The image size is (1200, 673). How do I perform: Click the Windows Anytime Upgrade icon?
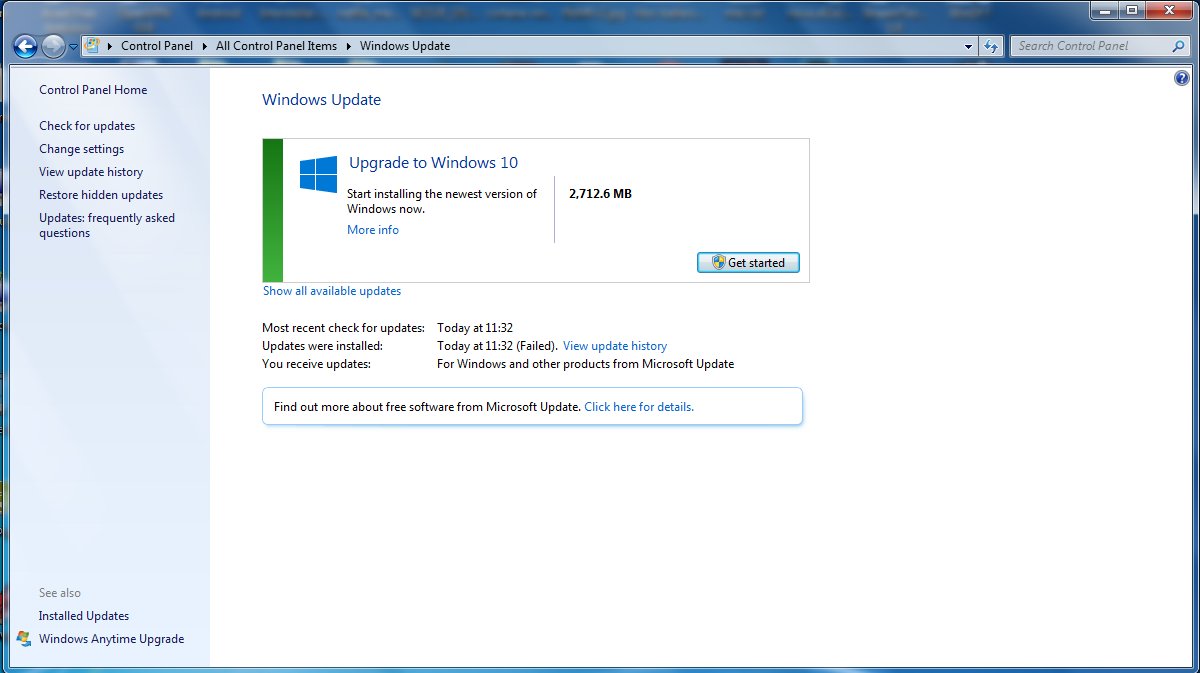point(24,639)
